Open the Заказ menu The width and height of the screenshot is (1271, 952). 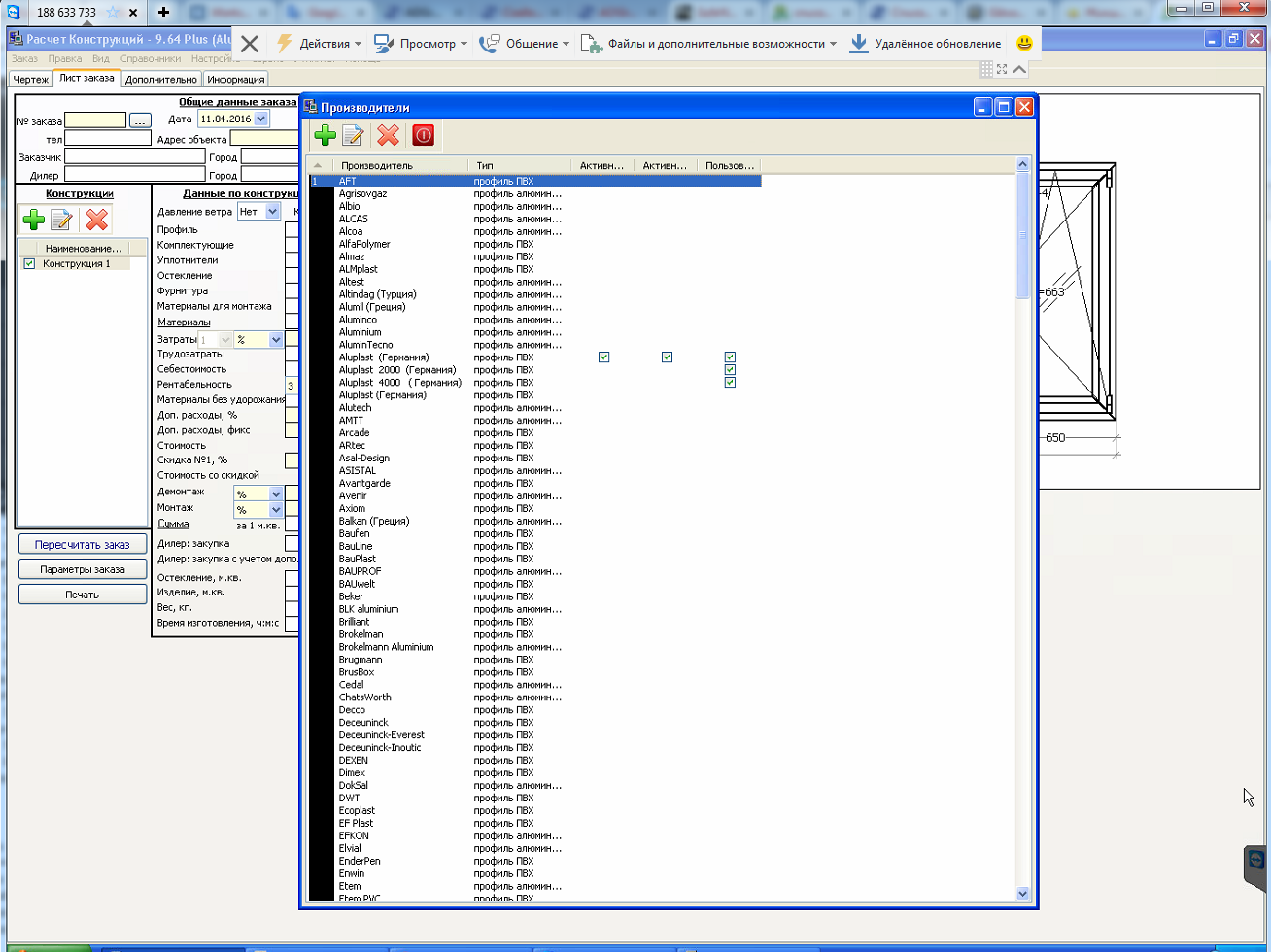24,59
